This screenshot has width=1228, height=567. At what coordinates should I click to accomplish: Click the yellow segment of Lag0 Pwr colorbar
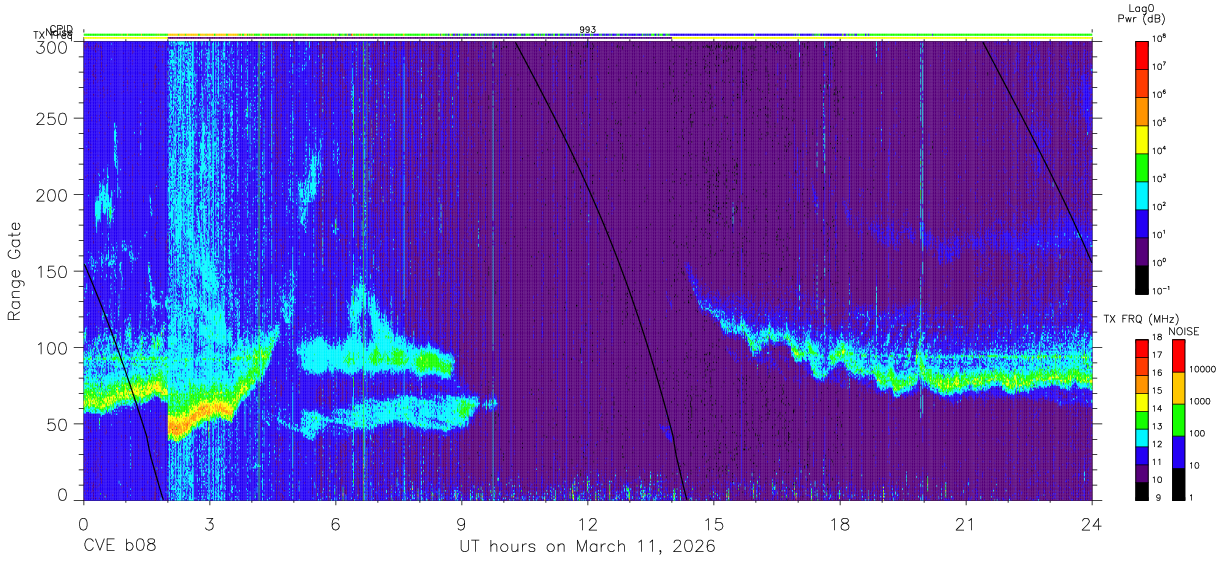click(1142, 138)
